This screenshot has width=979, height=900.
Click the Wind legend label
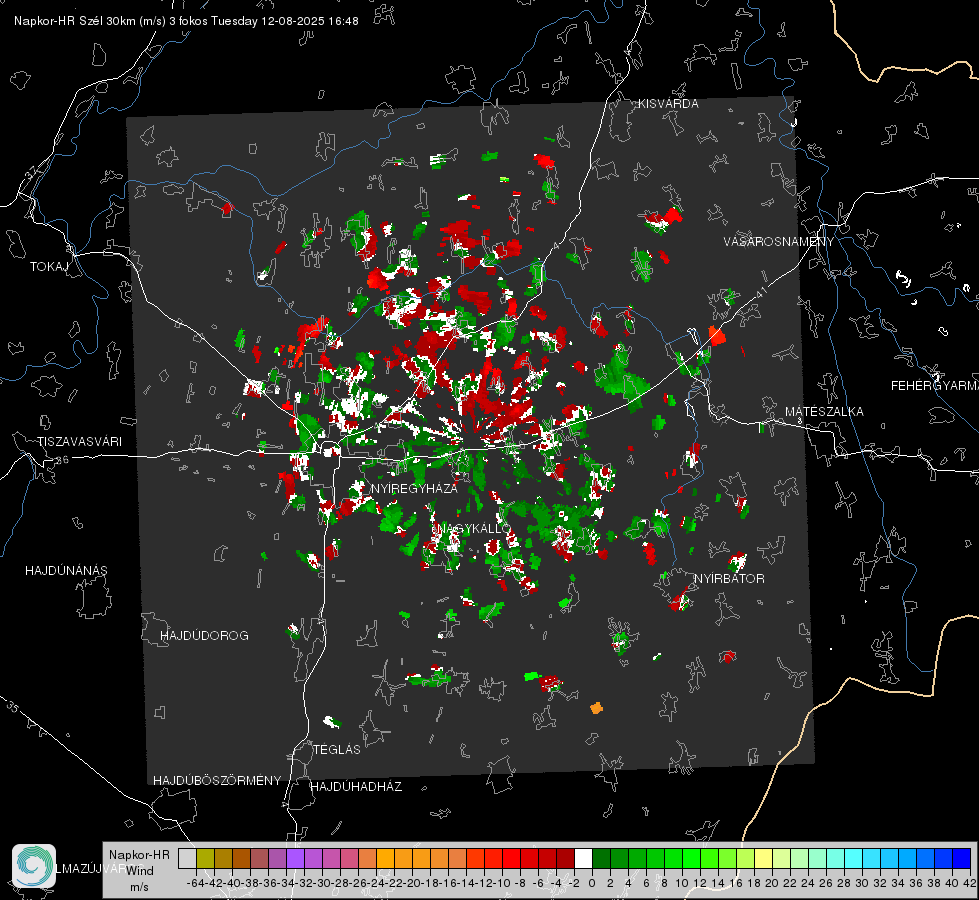140,871
